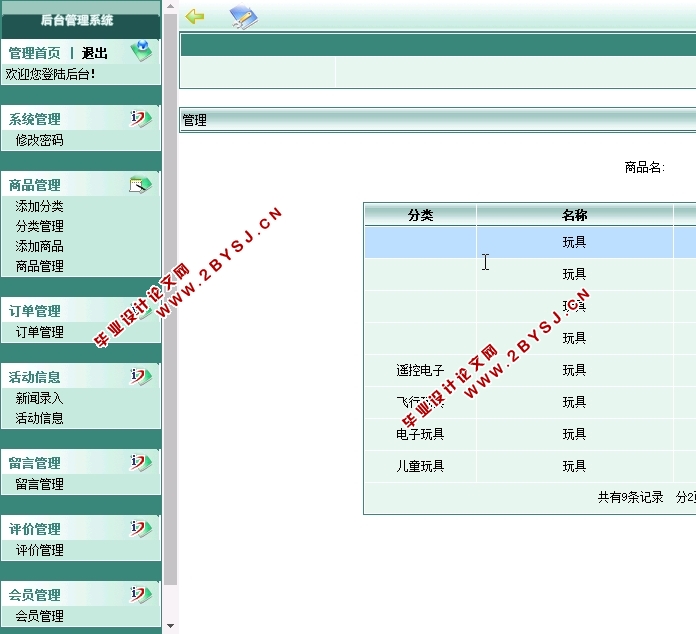Image resolution: width=696 pixels, height=634 pixels.
Task: Click 玩具 in the 电子玩具 row
Action: coord(574,434)
